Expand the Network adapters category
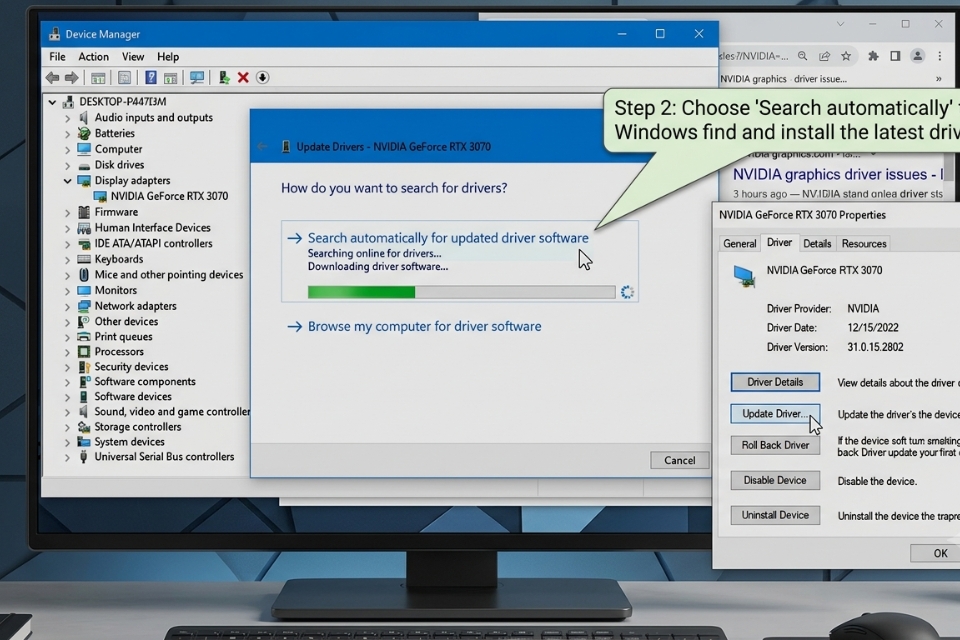 click(x=67, y=307)
